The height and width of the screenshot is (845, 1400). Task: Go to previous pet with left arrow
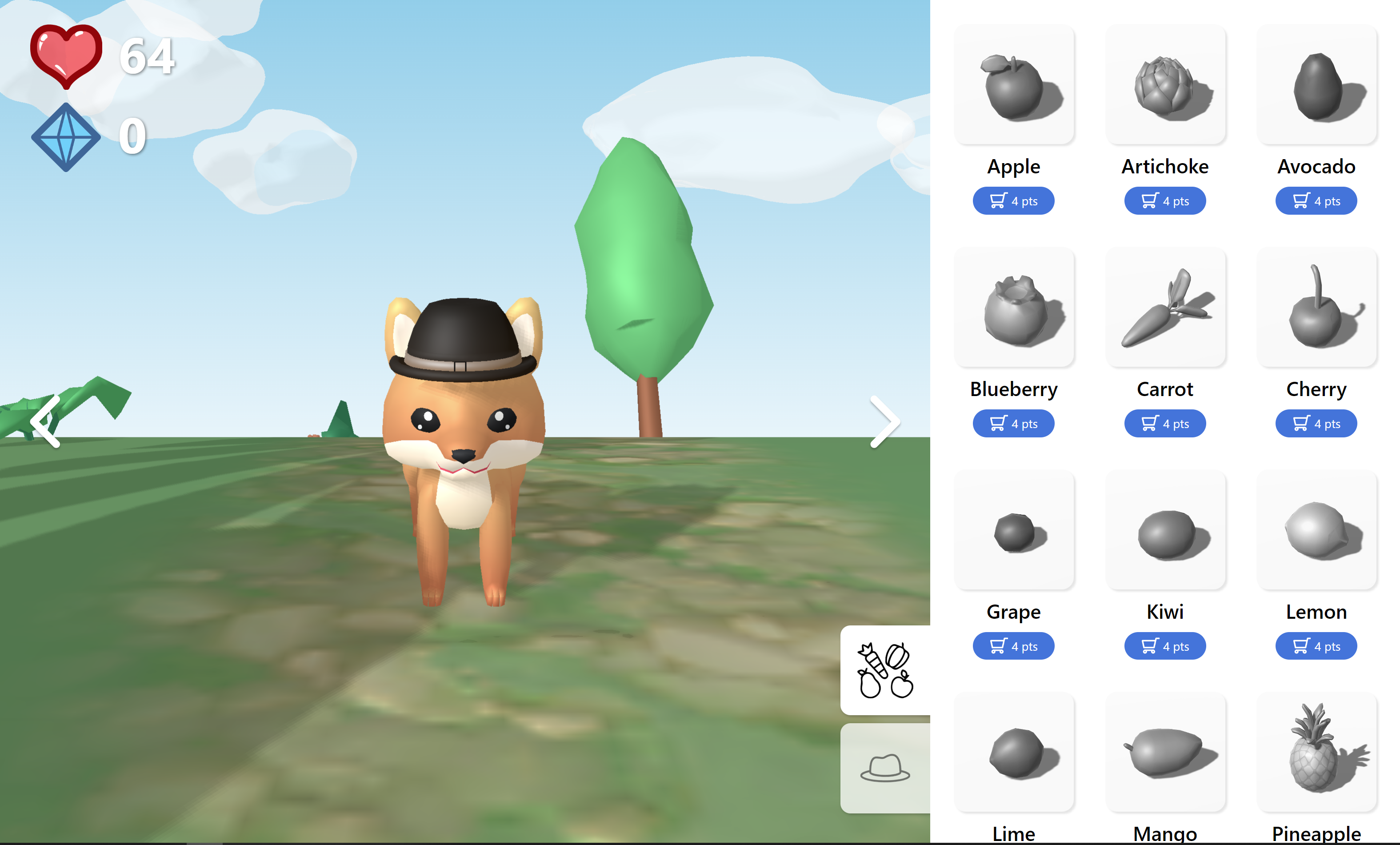[x=45, y=422]
